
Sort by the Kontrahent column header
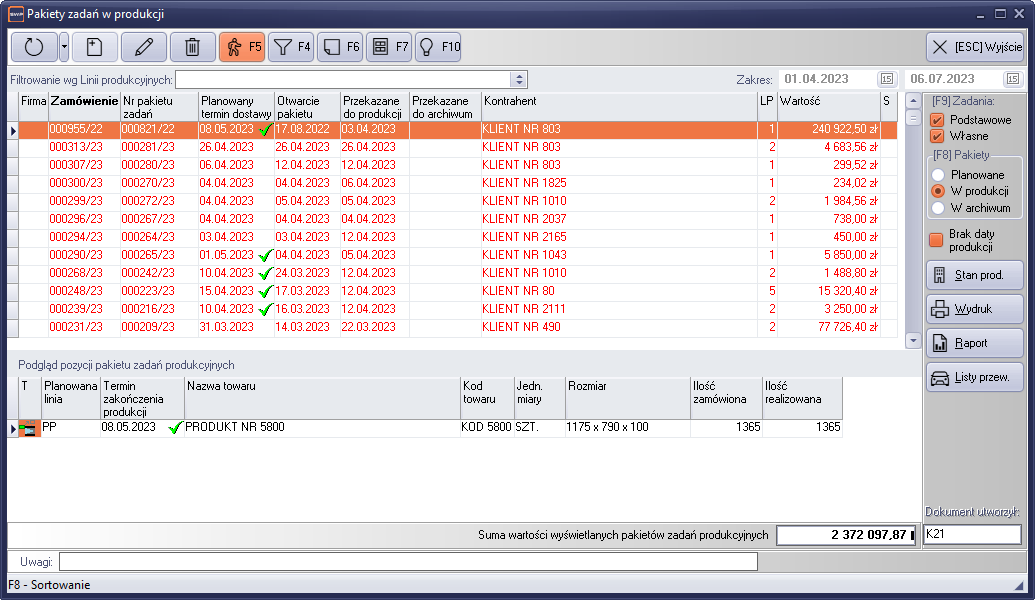[618, 101]
